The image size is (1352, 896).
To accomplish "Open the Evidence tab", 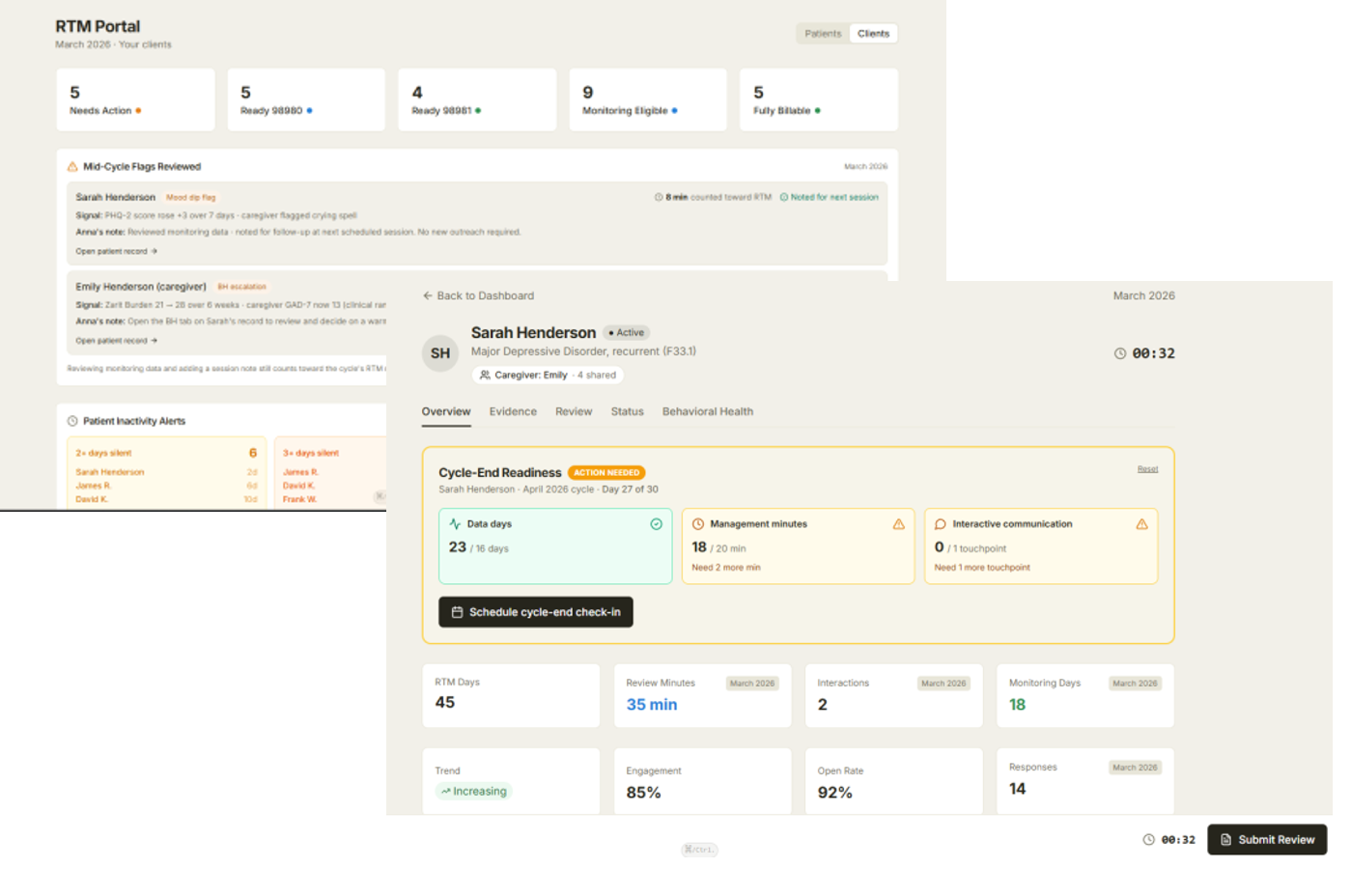I will (513, 412).
